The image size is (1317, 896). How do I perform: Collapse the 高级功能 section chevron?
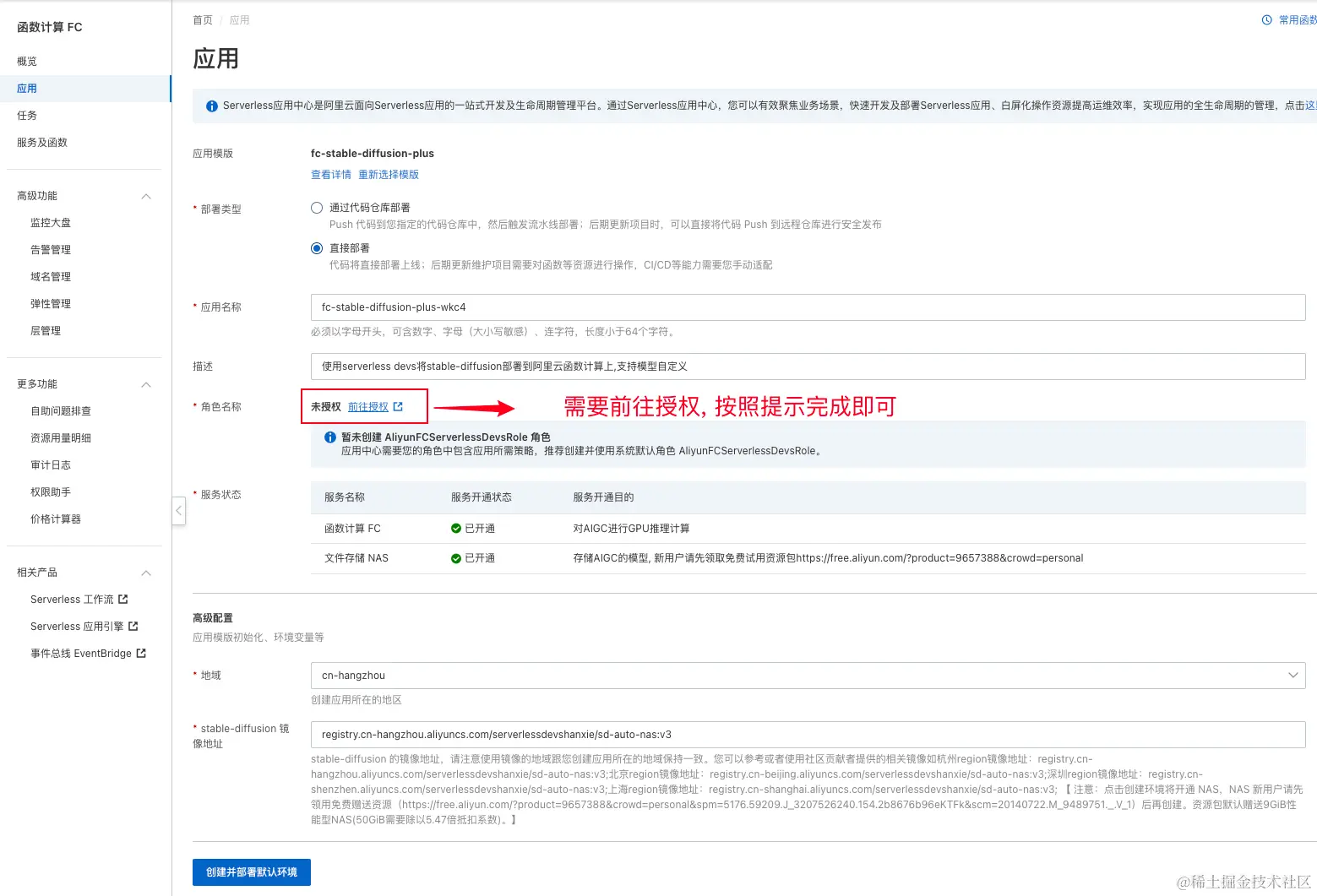146,197
